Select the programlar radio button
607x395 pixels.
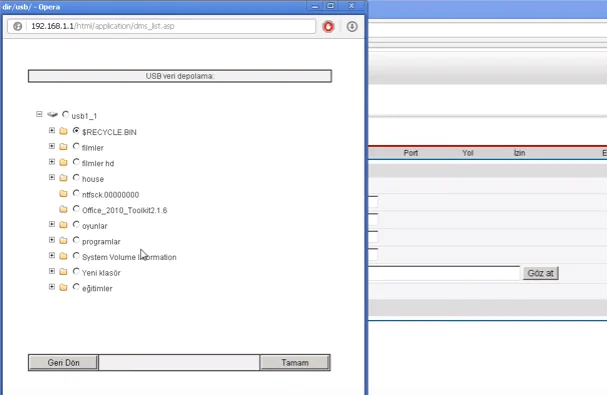pos(76,240)
